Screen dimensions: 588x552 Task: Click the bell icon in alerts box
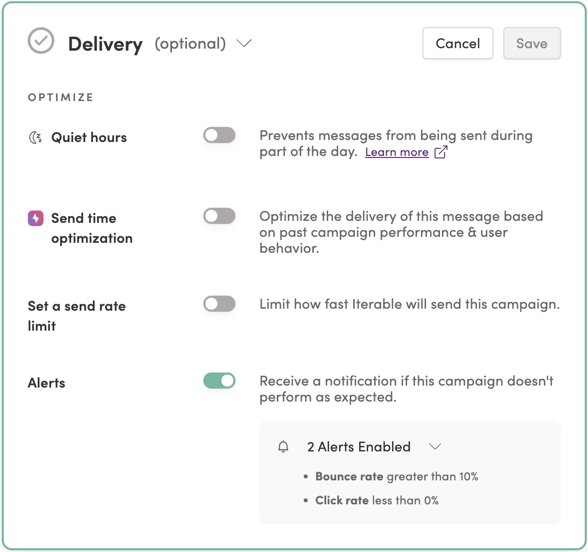[284, 447]
